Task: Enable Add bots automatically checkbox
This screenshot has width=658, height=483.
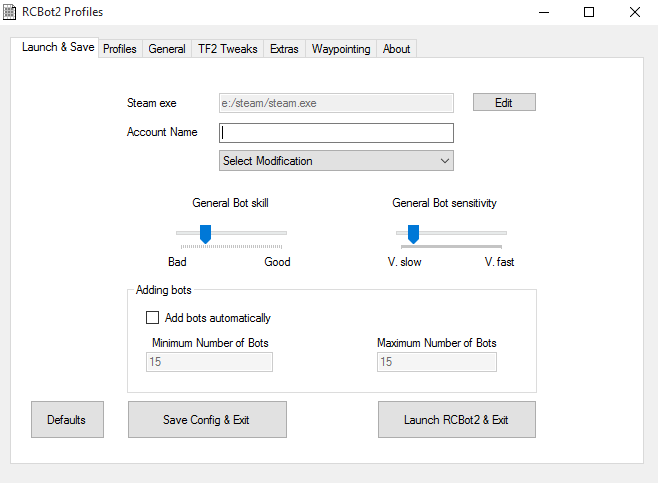Action: point(153,318)
